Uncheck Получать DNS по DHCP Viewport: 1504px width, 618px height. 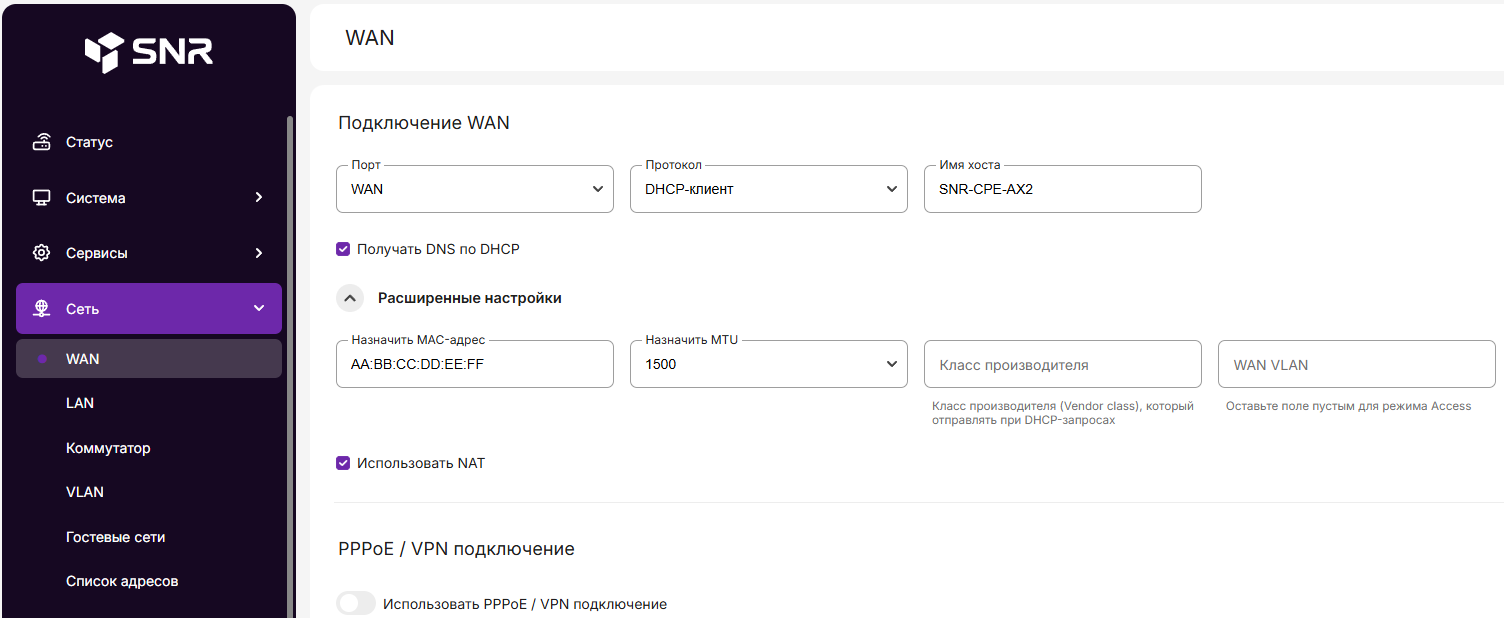click(343, 249)
